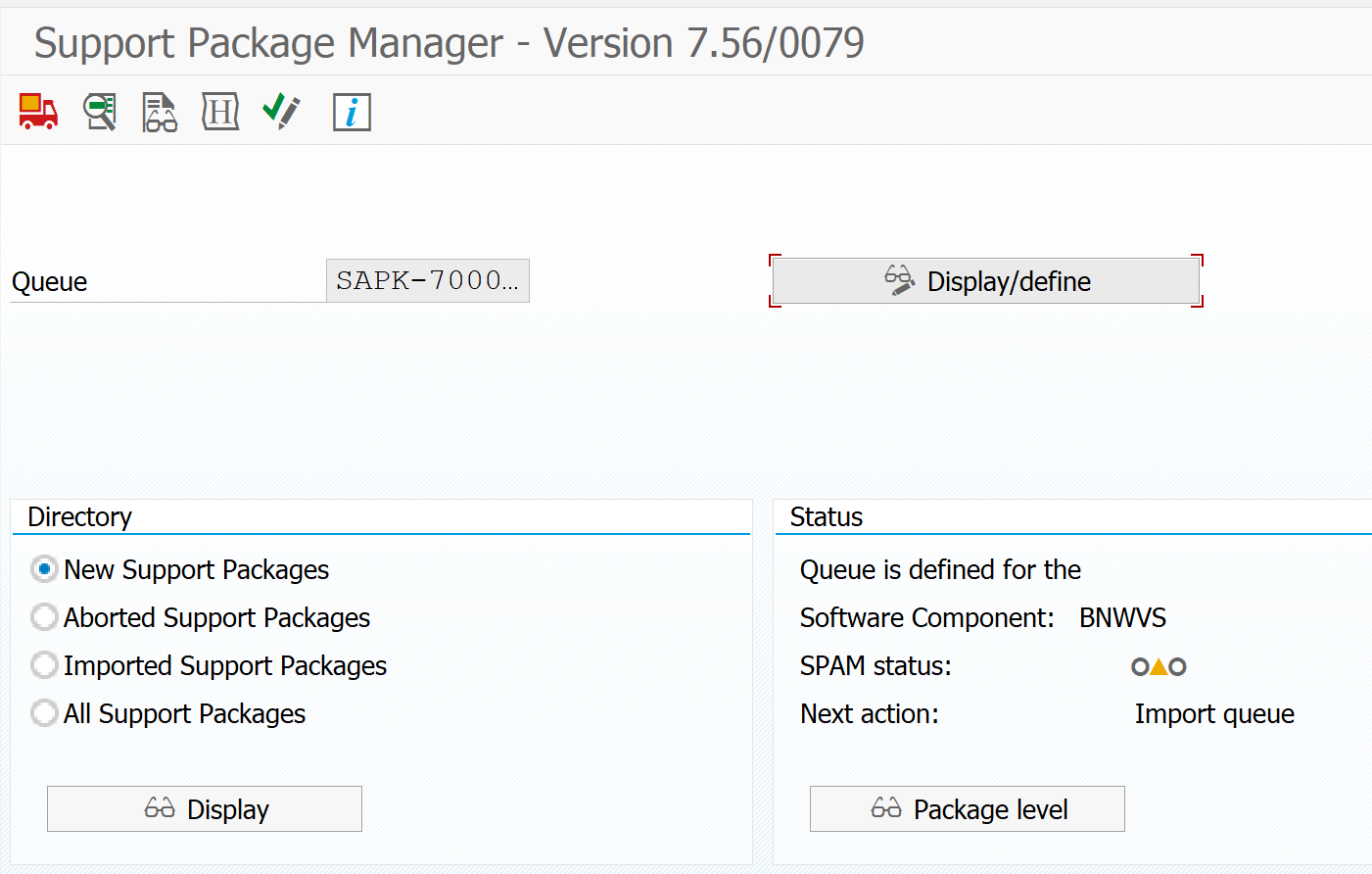Select All Support Packages option
The width and height of the screenshot is (1372, 874).
(x=44, y=713)
